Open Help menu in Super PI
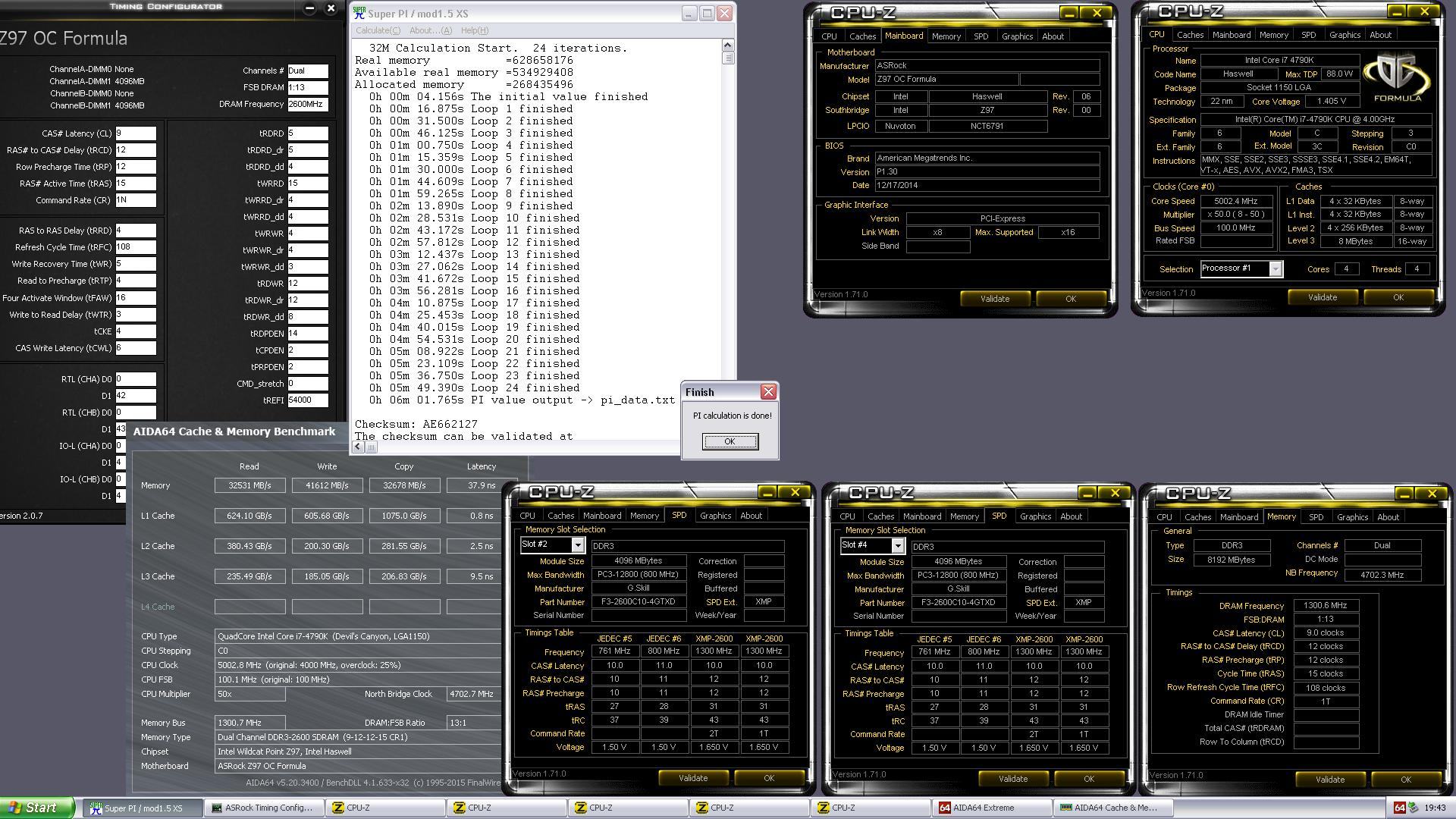This screenshot has width=1456, height=819. pos(474,30)
